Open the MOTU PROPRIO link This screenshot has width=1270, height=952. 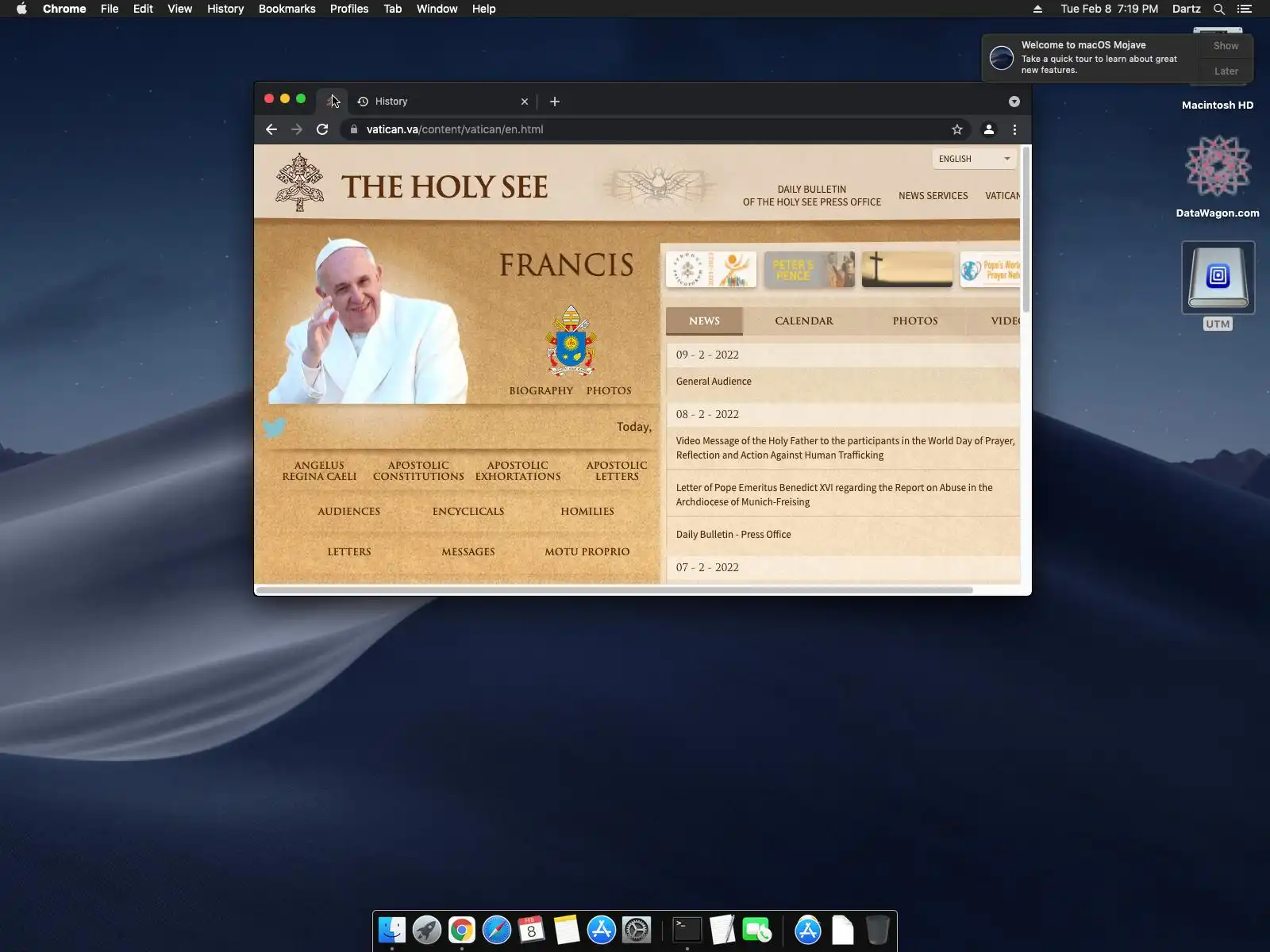click(x=587, y=552)
